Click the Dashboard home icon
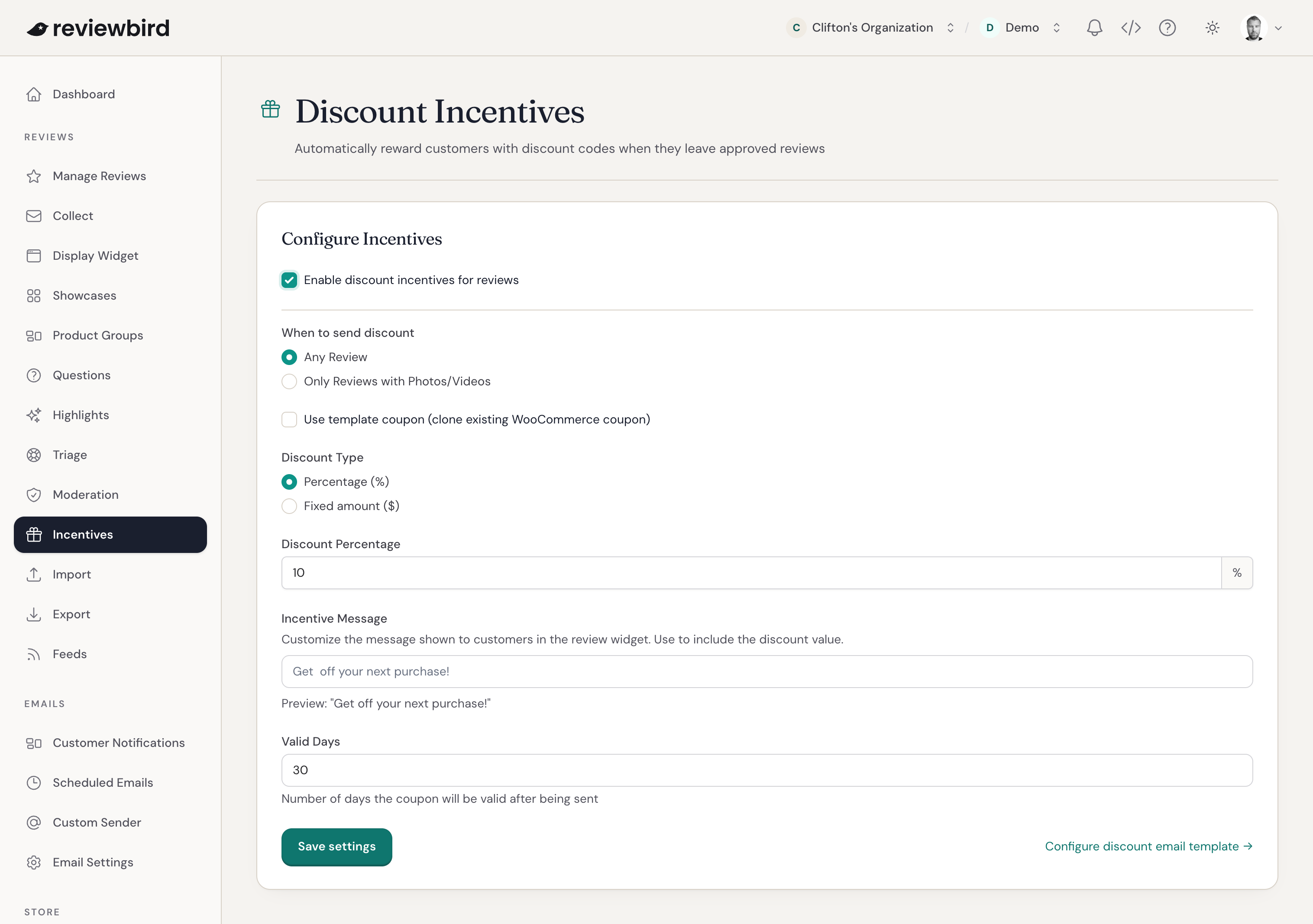 pos(34,94)
